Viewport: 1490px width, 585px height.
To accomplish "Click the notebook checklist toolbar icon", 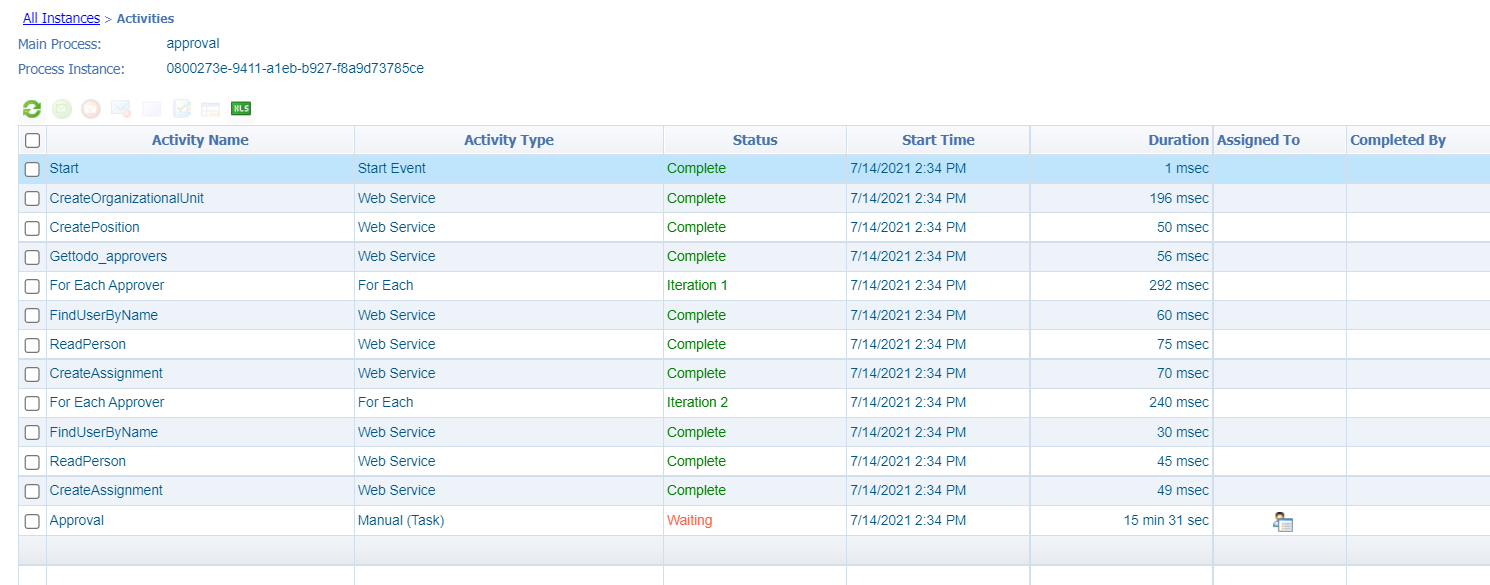I will tap(181, 109).
